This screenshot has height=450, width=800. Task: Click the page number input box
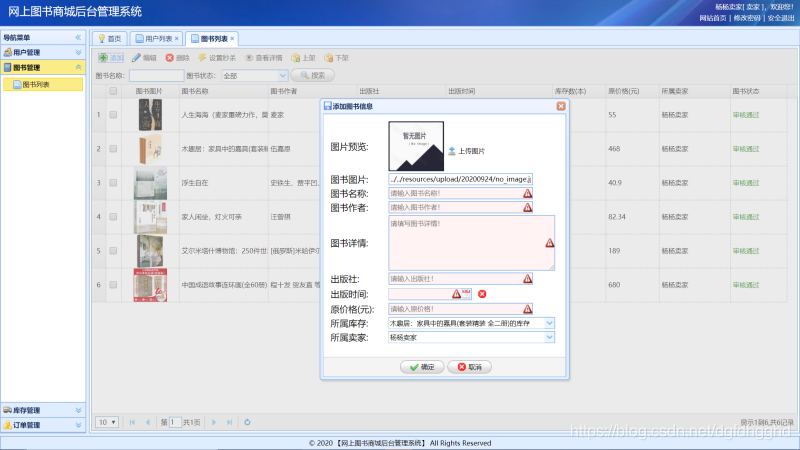point(175,422)
